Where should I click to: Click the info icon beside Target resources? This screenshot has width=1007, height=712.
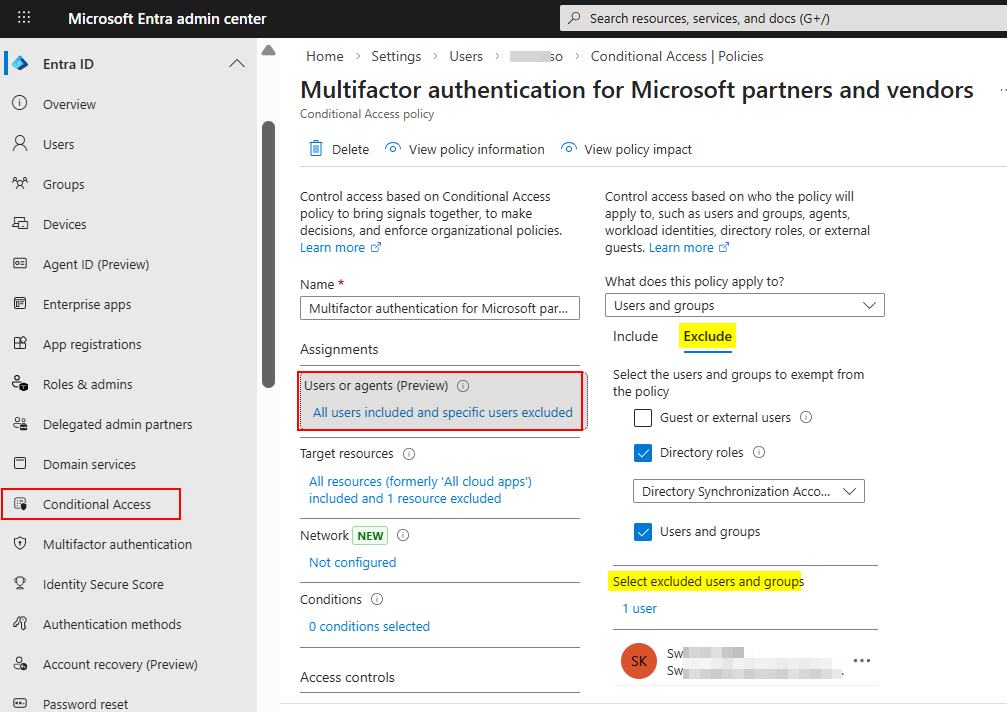point(408,454)
